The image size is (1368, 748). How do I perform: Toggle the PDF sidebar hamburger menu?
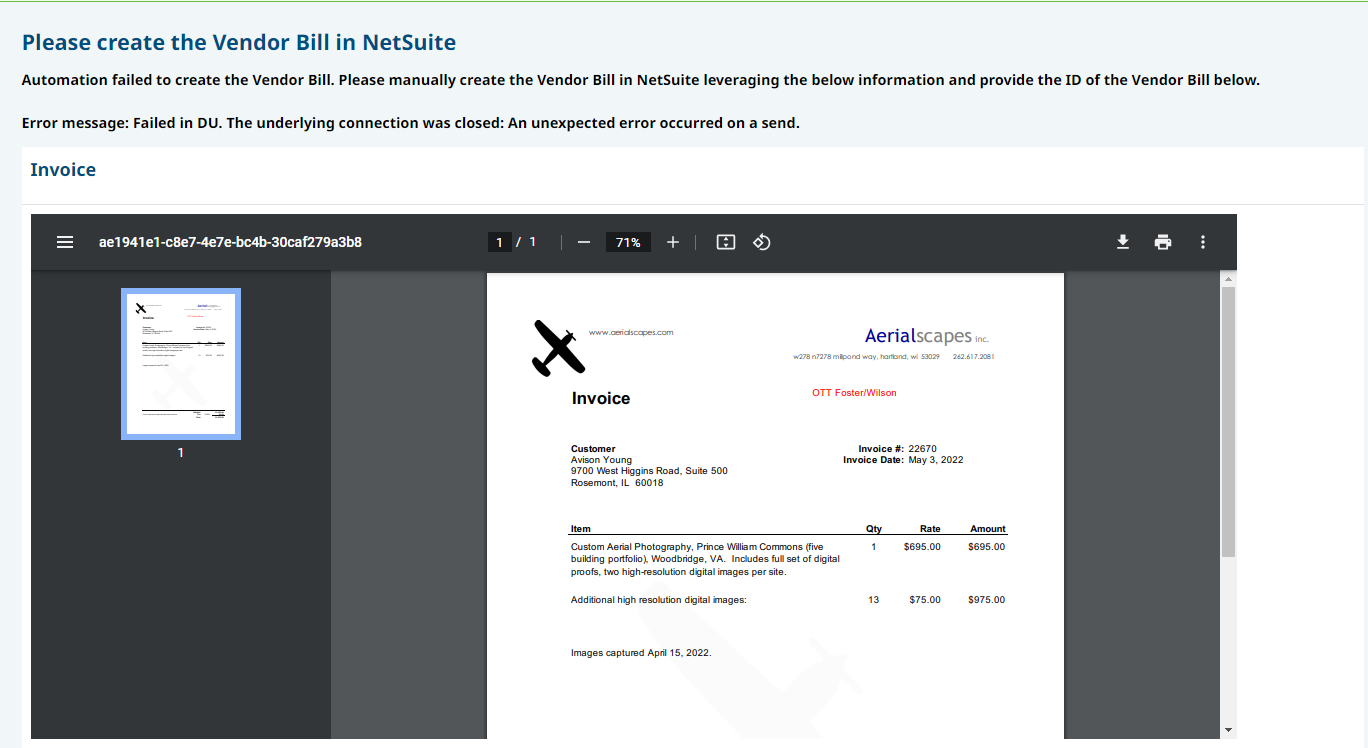[65, 242]
